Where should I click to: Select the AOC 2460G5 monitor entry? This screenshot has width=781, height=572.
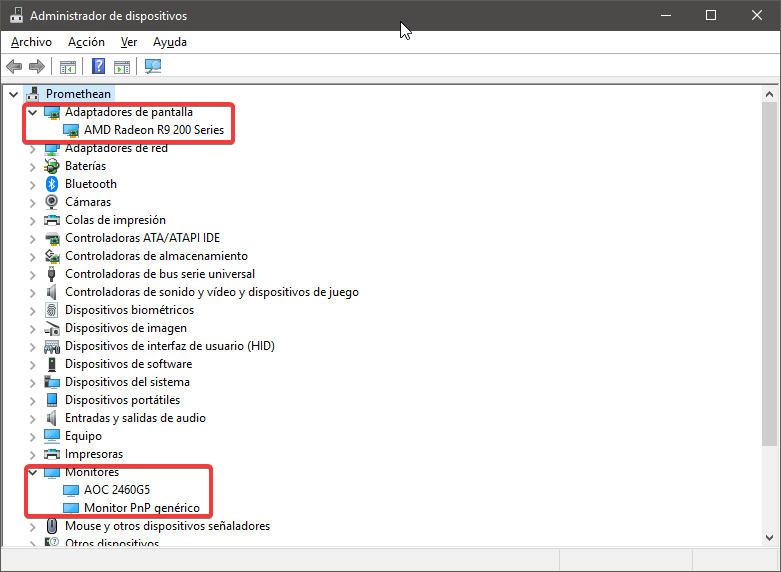pos(117,490)
